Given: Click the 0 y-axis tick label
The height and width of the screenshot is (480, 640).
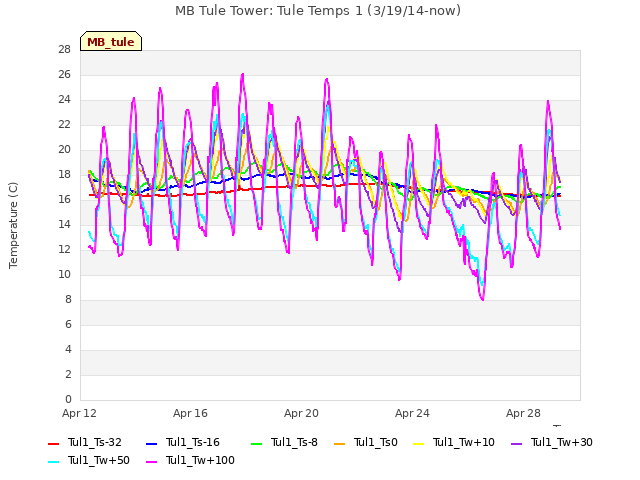Looking at the screenshot, I should pos(68,400).
